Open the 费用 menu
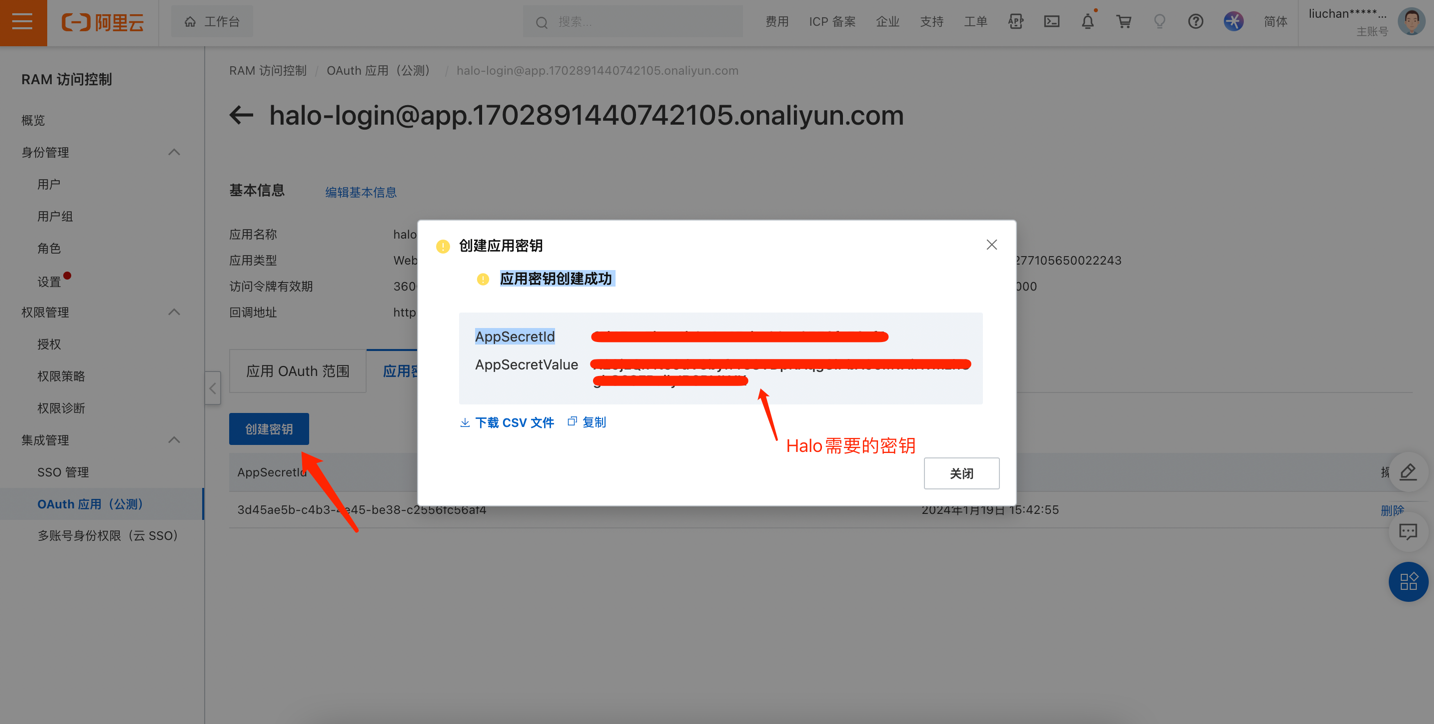 pyautogui.click(x=777, y=22)
